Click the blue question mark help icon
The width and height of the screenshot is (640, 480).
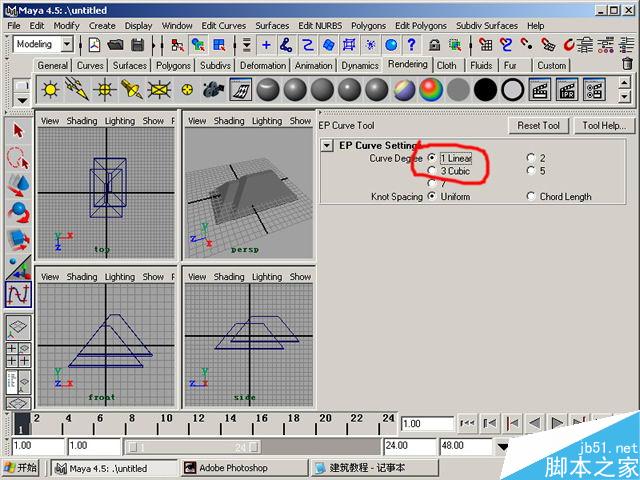click(411, 44)
